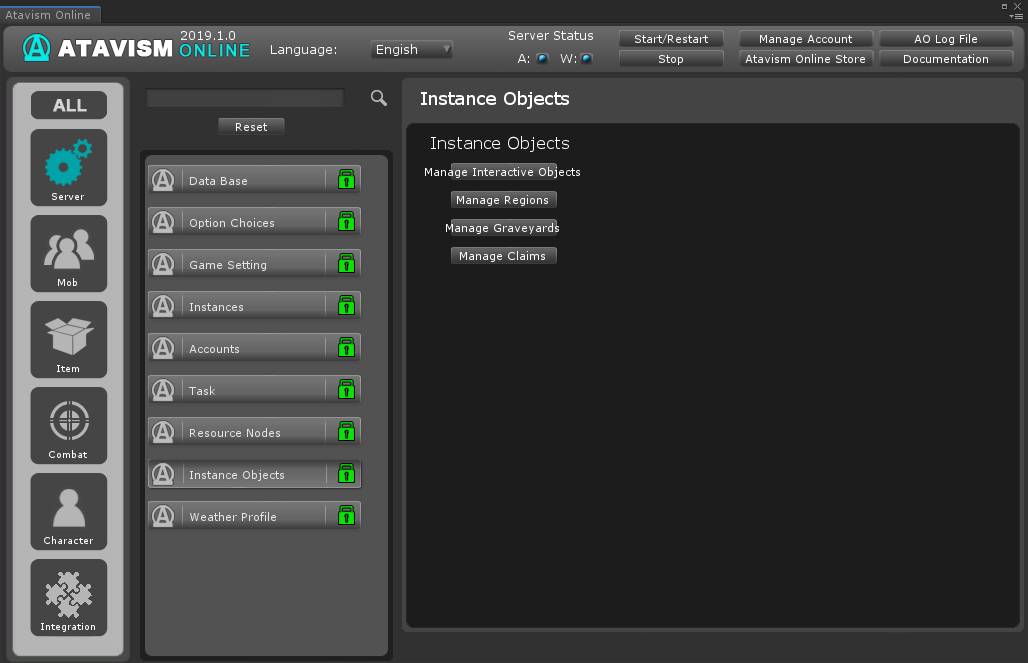Screen dimensions: 1028x663
Task: Open the Combat crosshair category icon
Action: pyautogui.click(x=68, y=424)
